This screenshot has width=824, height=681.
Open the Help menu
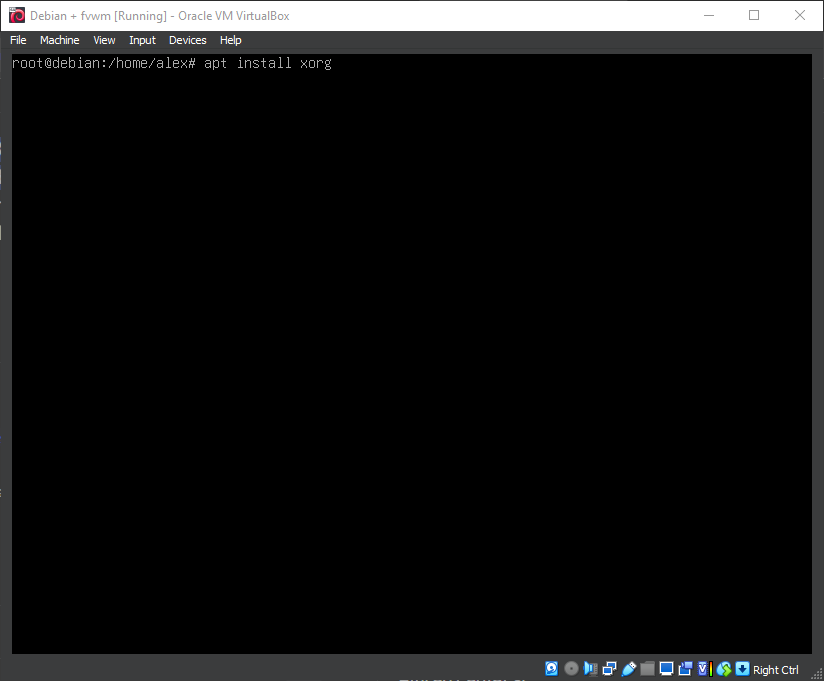[230, 40]
